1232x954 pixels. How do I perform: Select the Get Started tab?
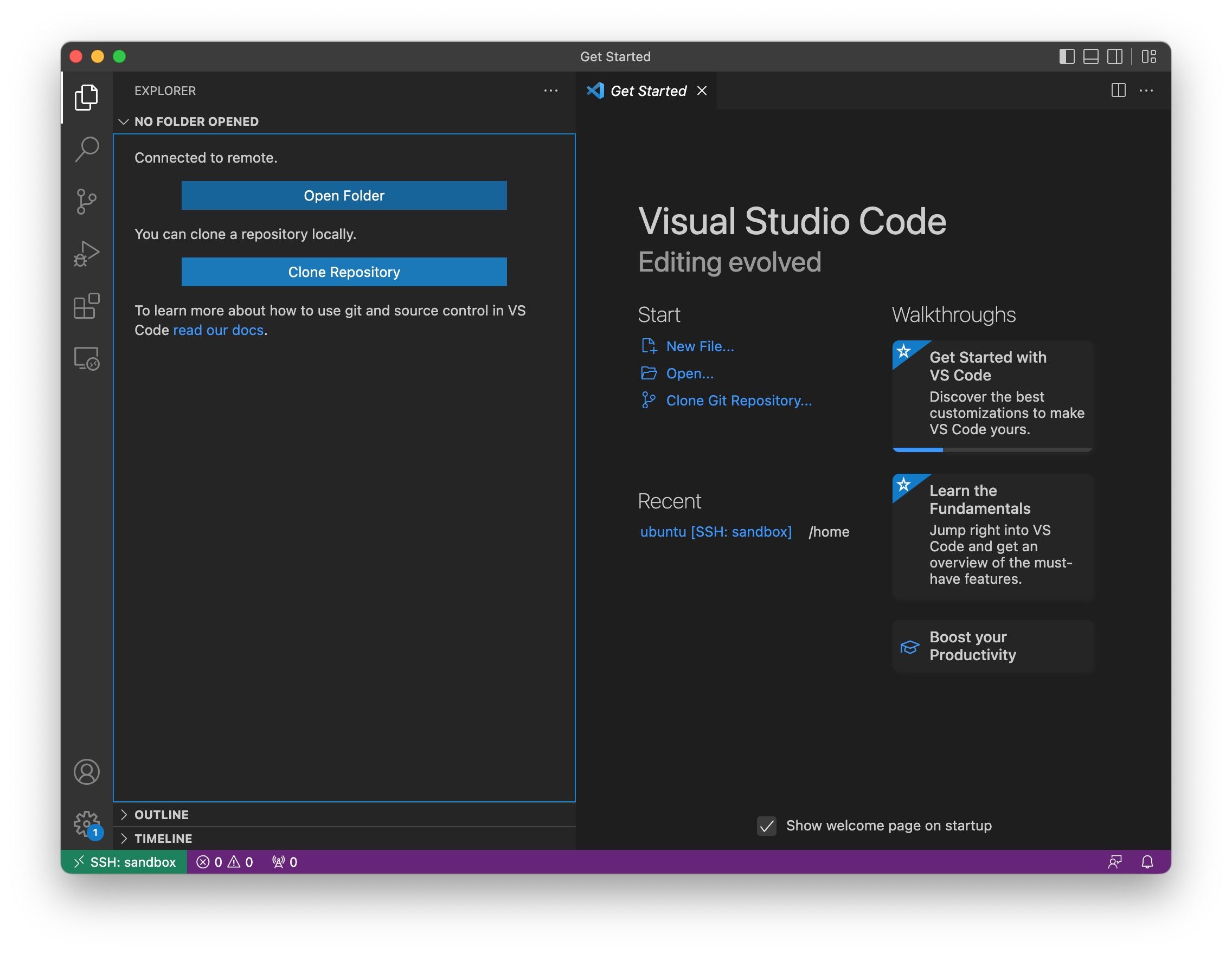647,91
